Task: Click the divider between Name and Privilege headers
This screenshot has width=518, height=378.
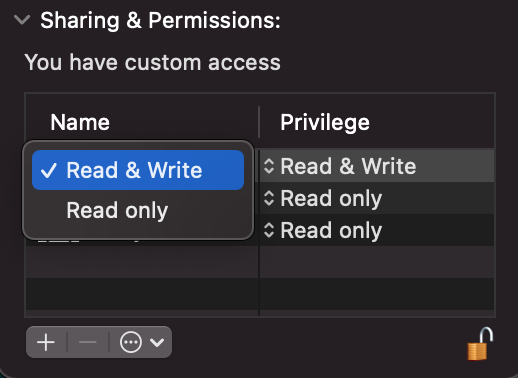Action: 259,122
